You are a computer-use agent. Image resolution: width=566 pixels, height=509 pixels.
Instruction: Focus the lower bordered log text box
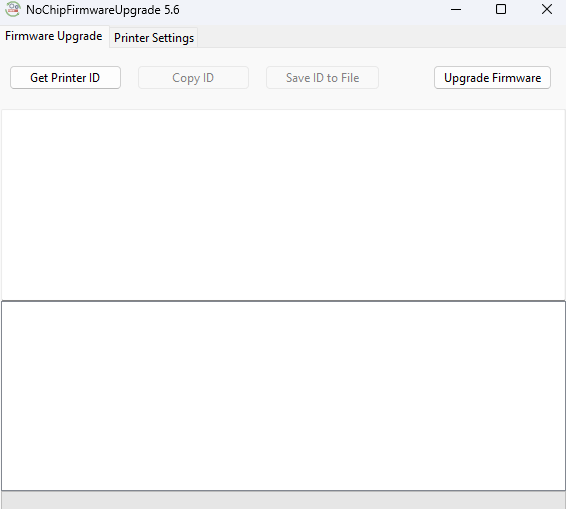click(283, 396)
